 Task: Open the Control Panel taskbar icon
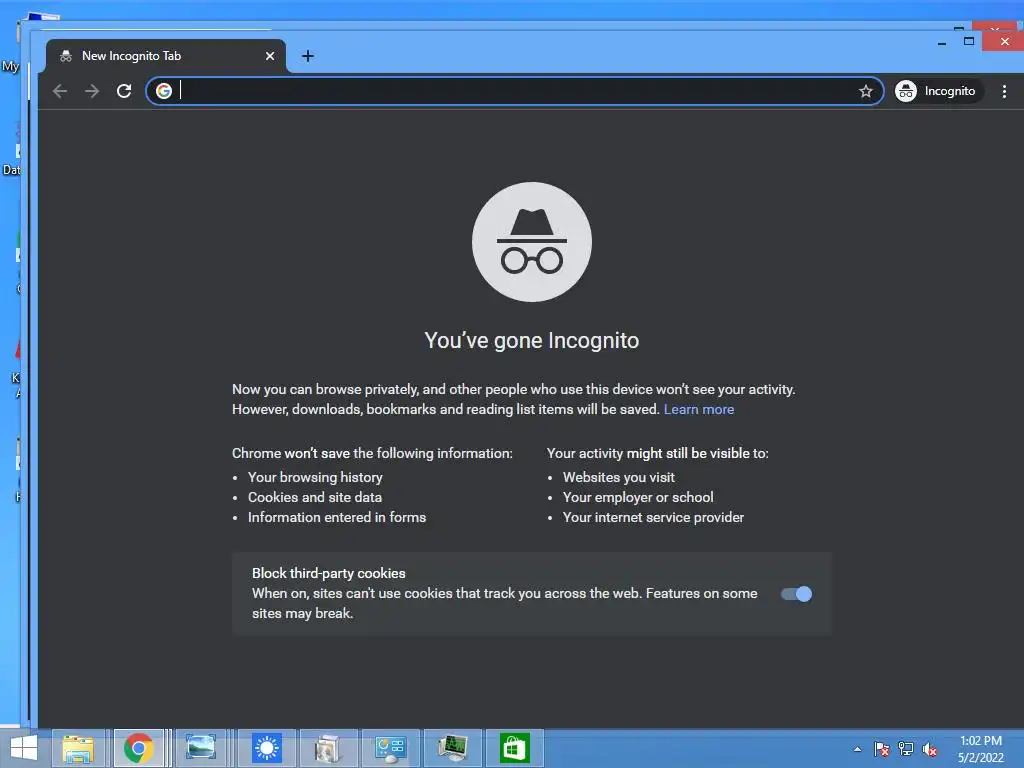coord(391,748)
